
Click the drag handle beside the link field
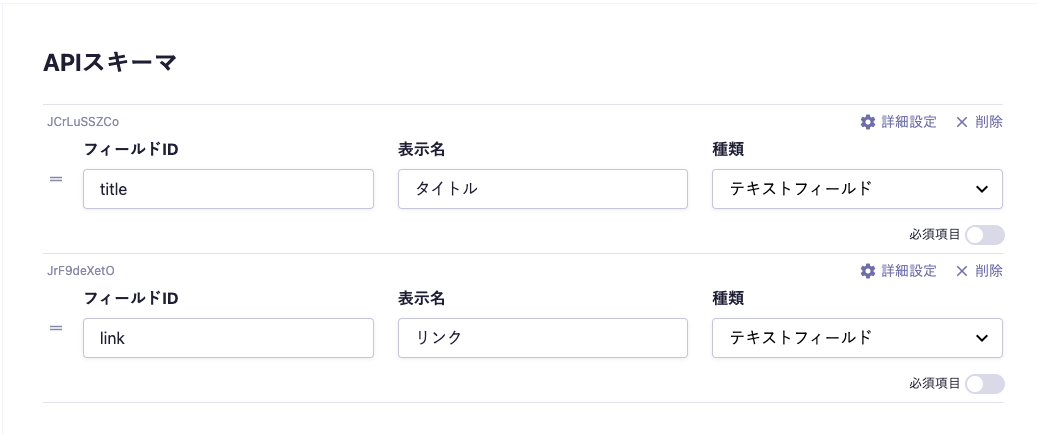click(57, 328)
